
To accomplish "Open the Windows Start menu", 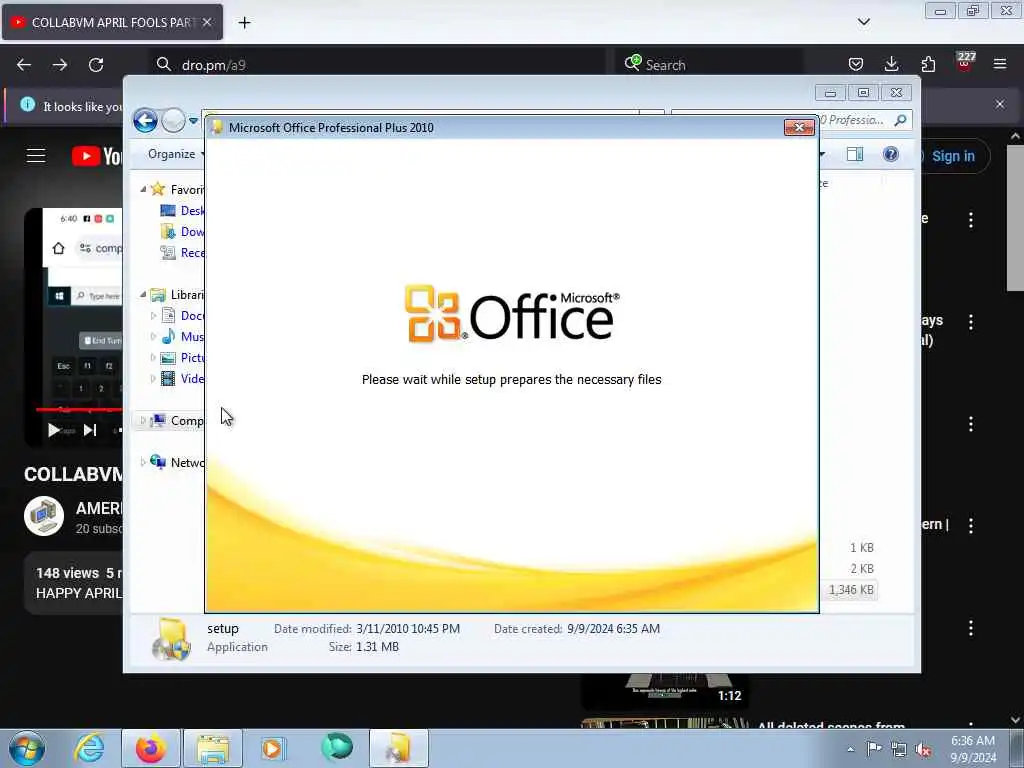I will (27, 748).
